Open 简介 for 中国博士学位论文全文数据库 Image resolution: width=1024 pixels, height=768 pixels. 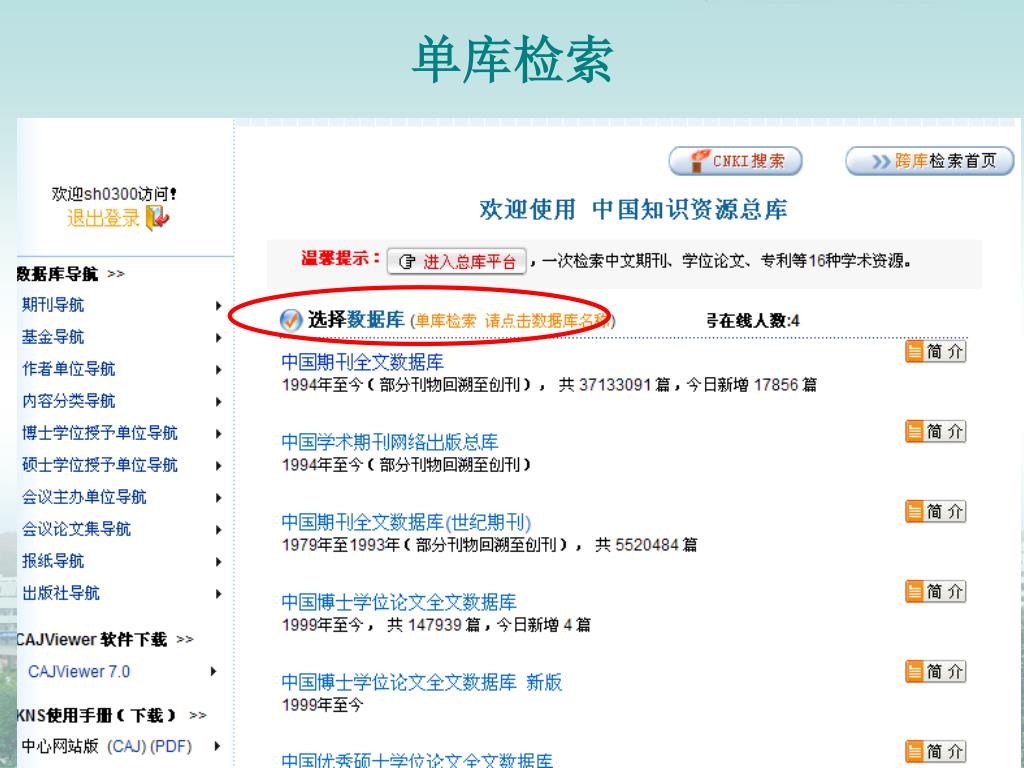click(935, 592)
